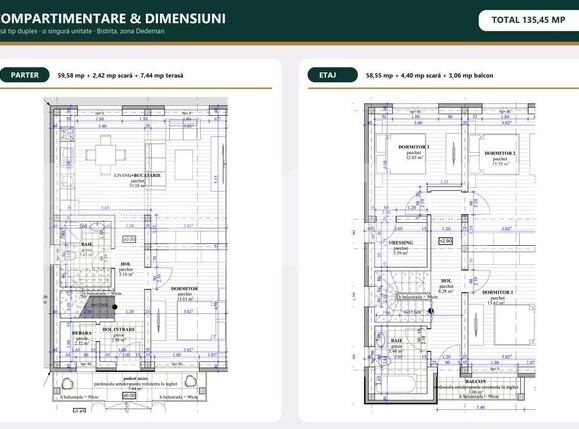Click the dark staircase symbol on Parter plan

pyautogui.click(x=97, y=306)
